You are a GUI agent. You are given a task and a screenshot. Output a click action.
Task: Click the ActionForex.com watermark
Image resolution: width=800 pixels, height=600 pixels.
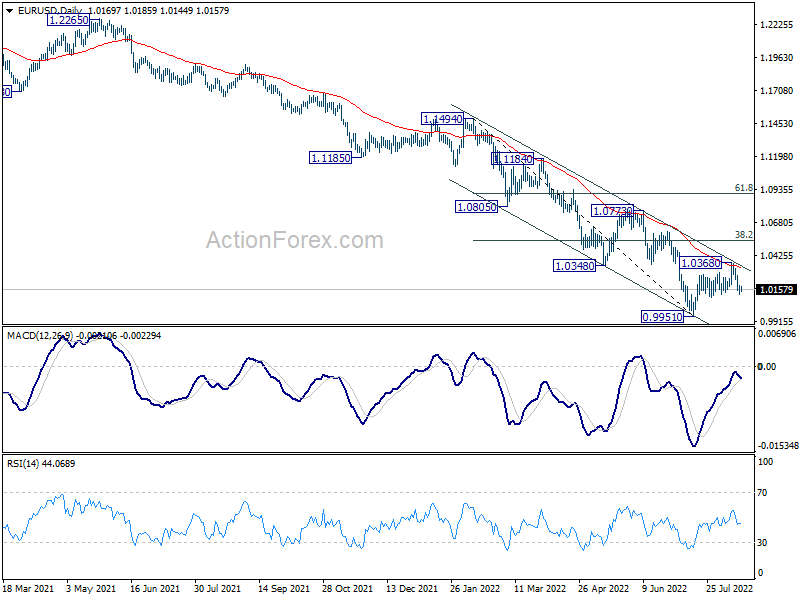click(294, 240)
